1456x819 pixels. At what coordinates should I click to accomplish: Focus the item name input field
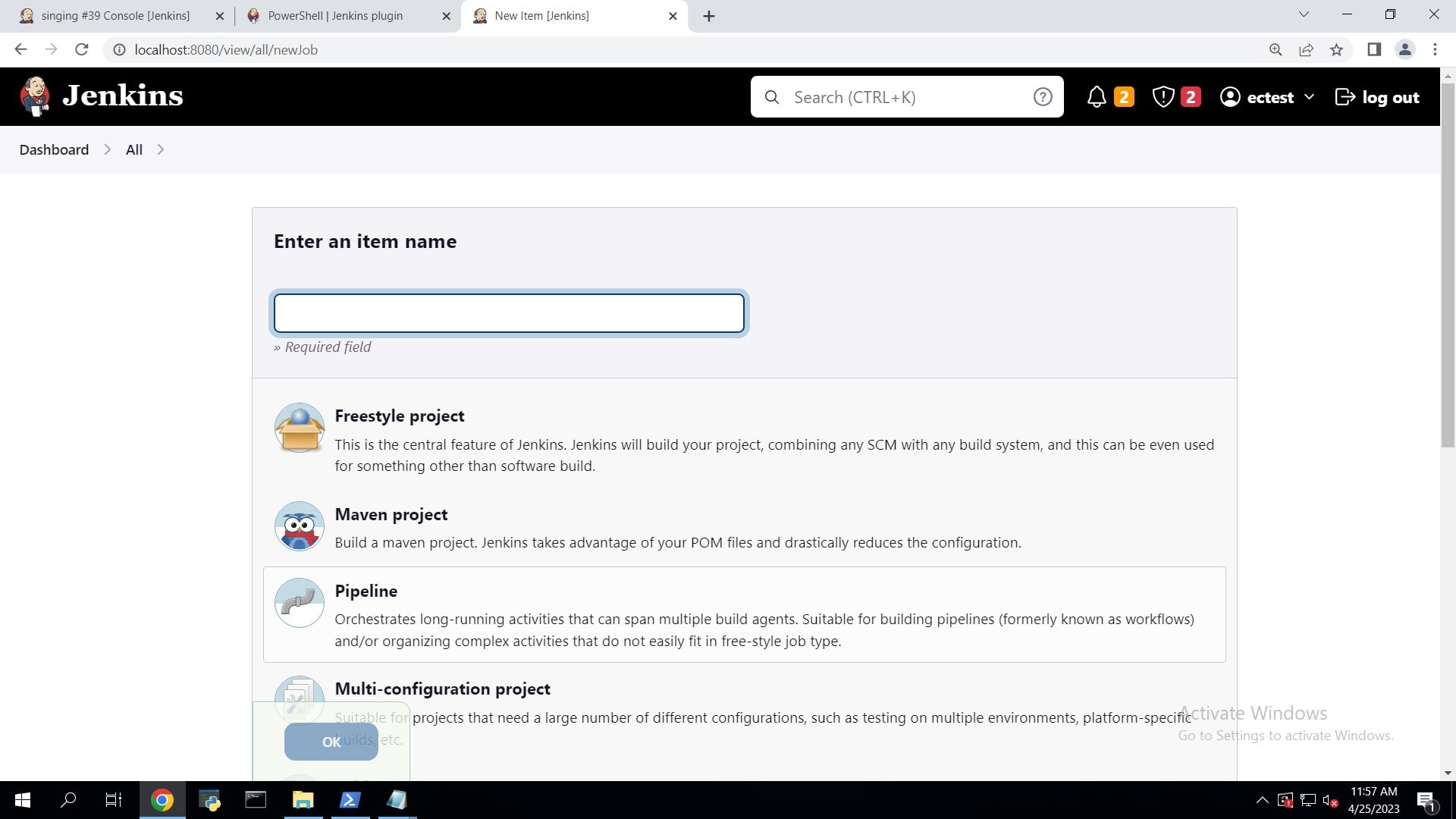click(509, 313)
